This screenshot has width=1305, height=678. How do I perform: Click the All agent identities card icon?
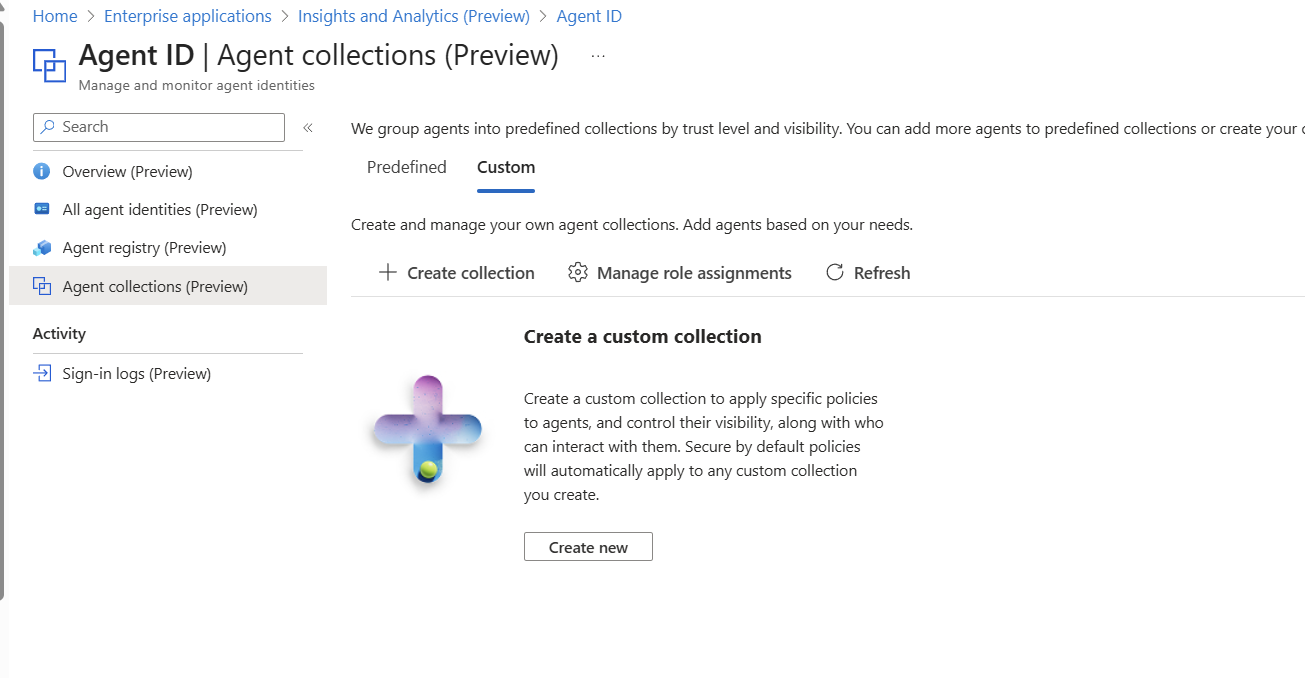[x=42, y=209]
